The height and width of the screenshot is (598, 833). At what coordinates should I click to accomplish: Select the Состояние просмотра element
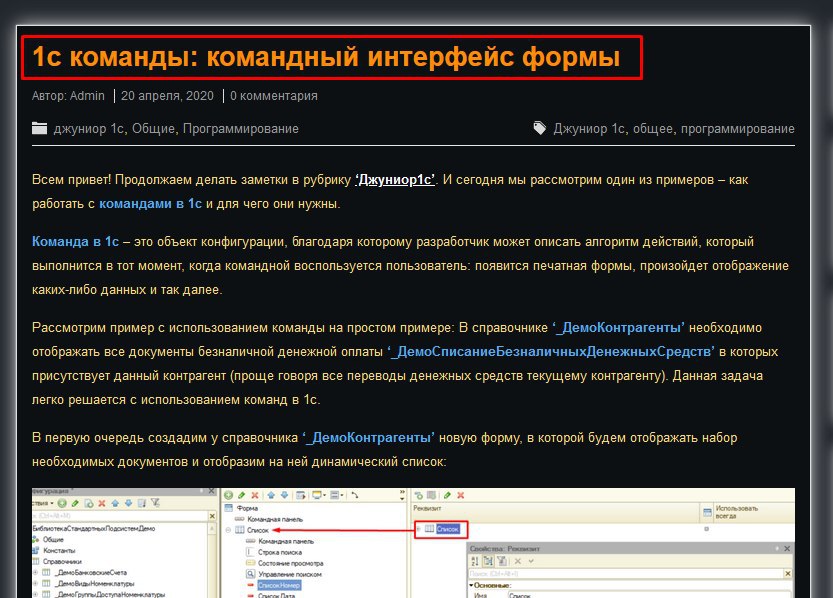pyautogui.click(x=291, y=563)
